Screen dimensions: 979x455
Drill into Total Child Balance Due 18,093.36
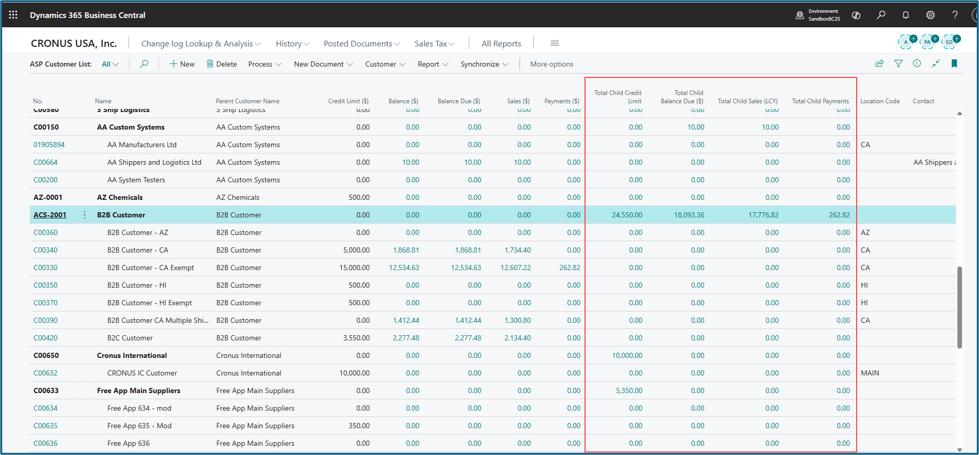689,215
